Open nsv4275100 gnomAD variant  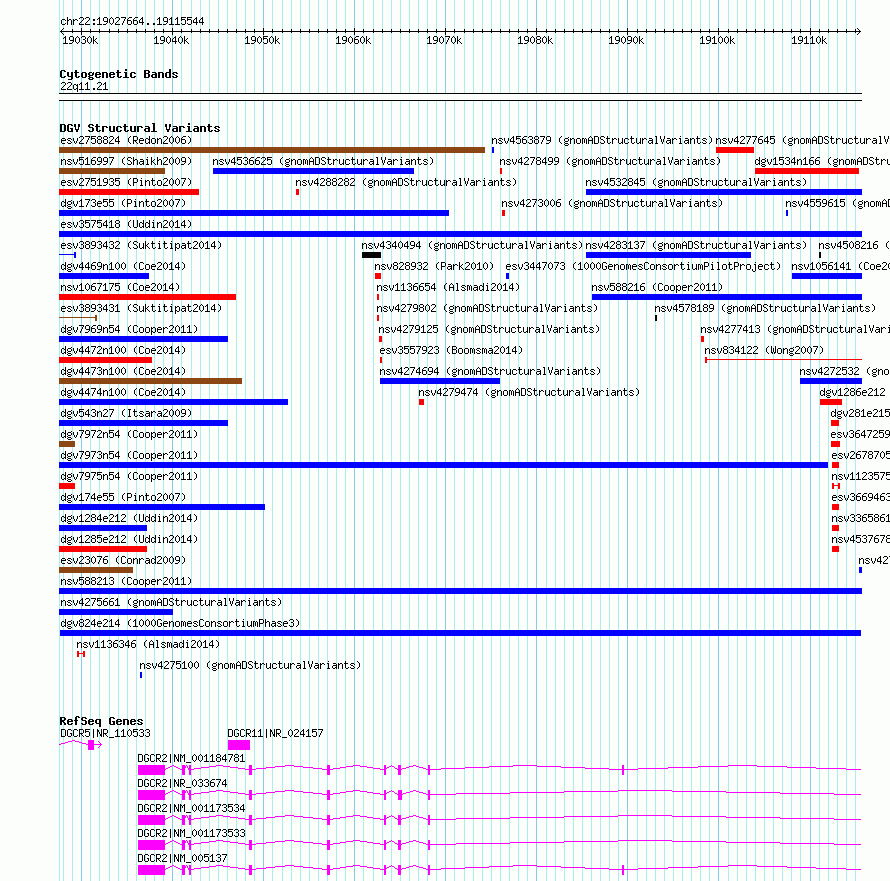pyautogui.click(x=250, y=665)
